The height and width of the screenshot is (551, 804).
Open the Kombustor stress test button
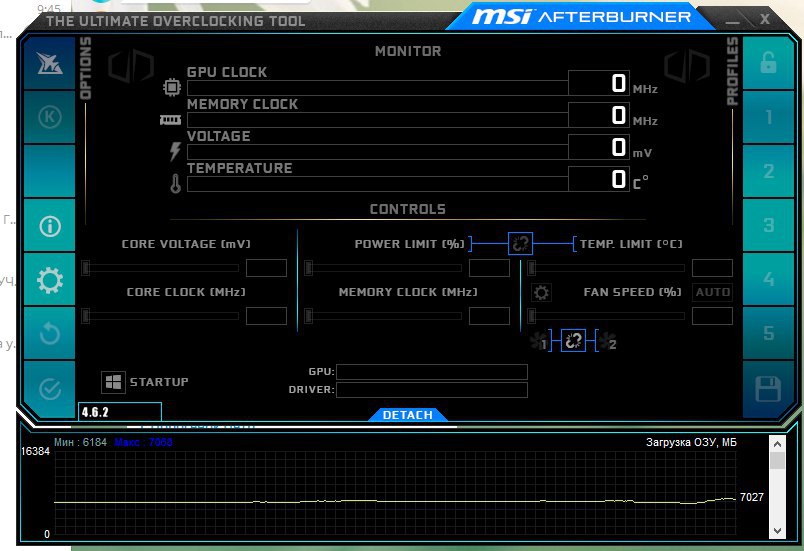[49, 117]
